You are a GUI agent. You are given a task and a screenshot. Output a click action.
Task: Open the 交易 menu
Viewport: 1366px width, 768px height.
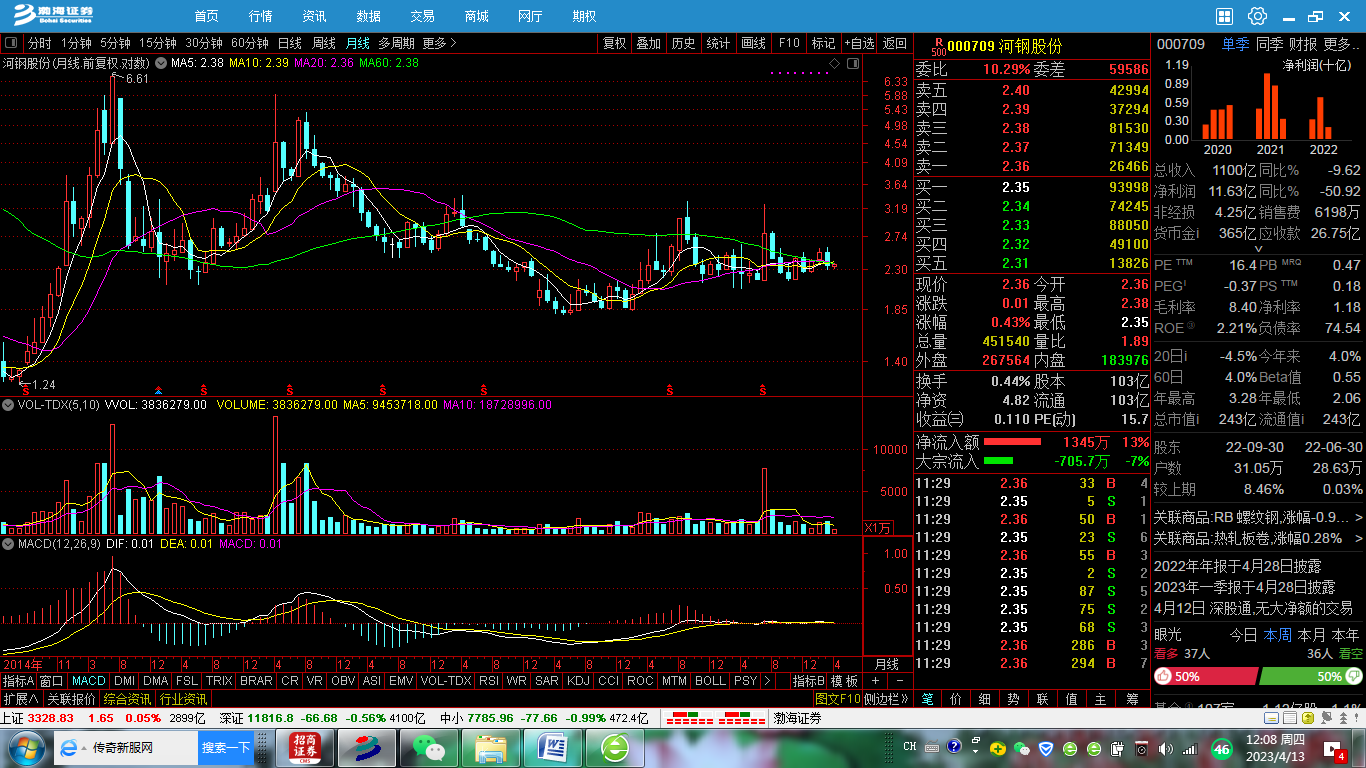[x=422, y=16]
